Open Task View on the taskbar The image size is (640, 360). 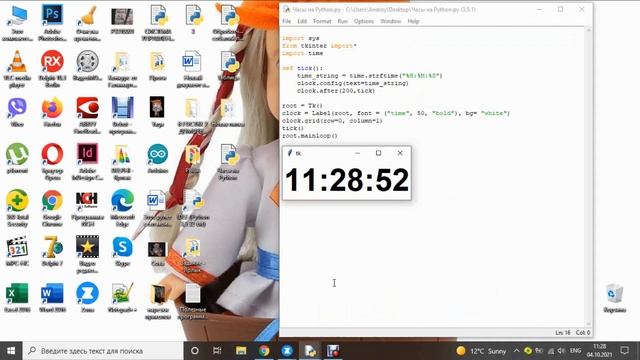coord(217,351)
